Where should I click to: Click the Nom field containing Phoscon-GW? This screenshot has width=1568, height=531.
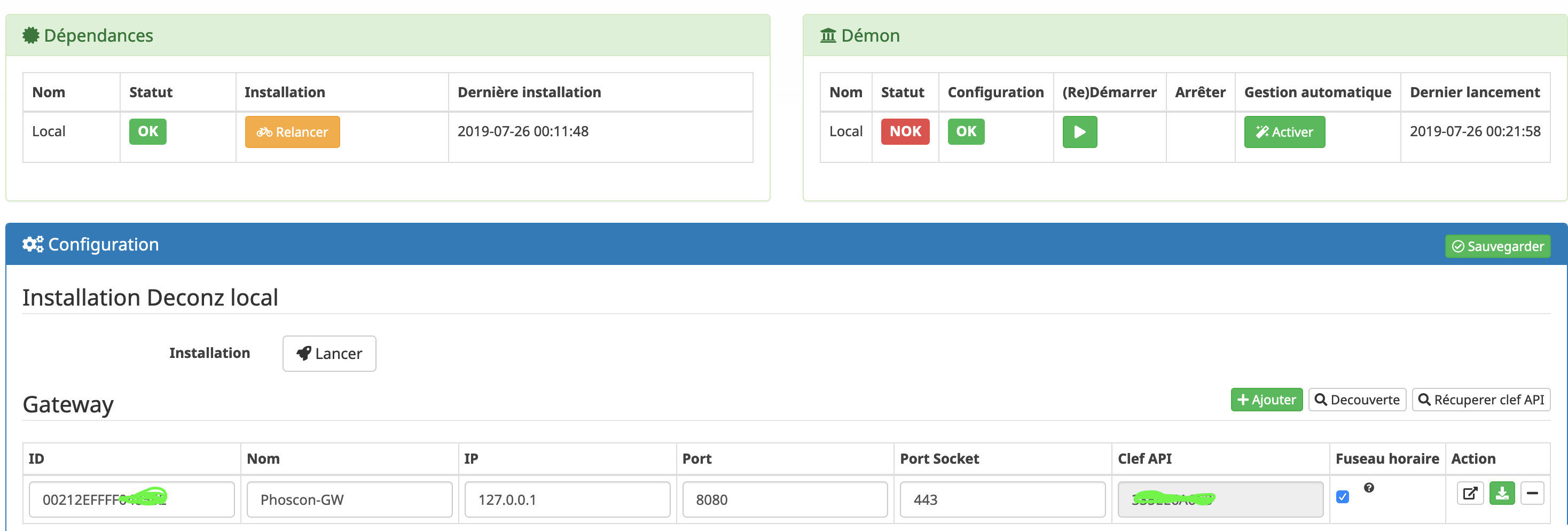coord(349,499)
